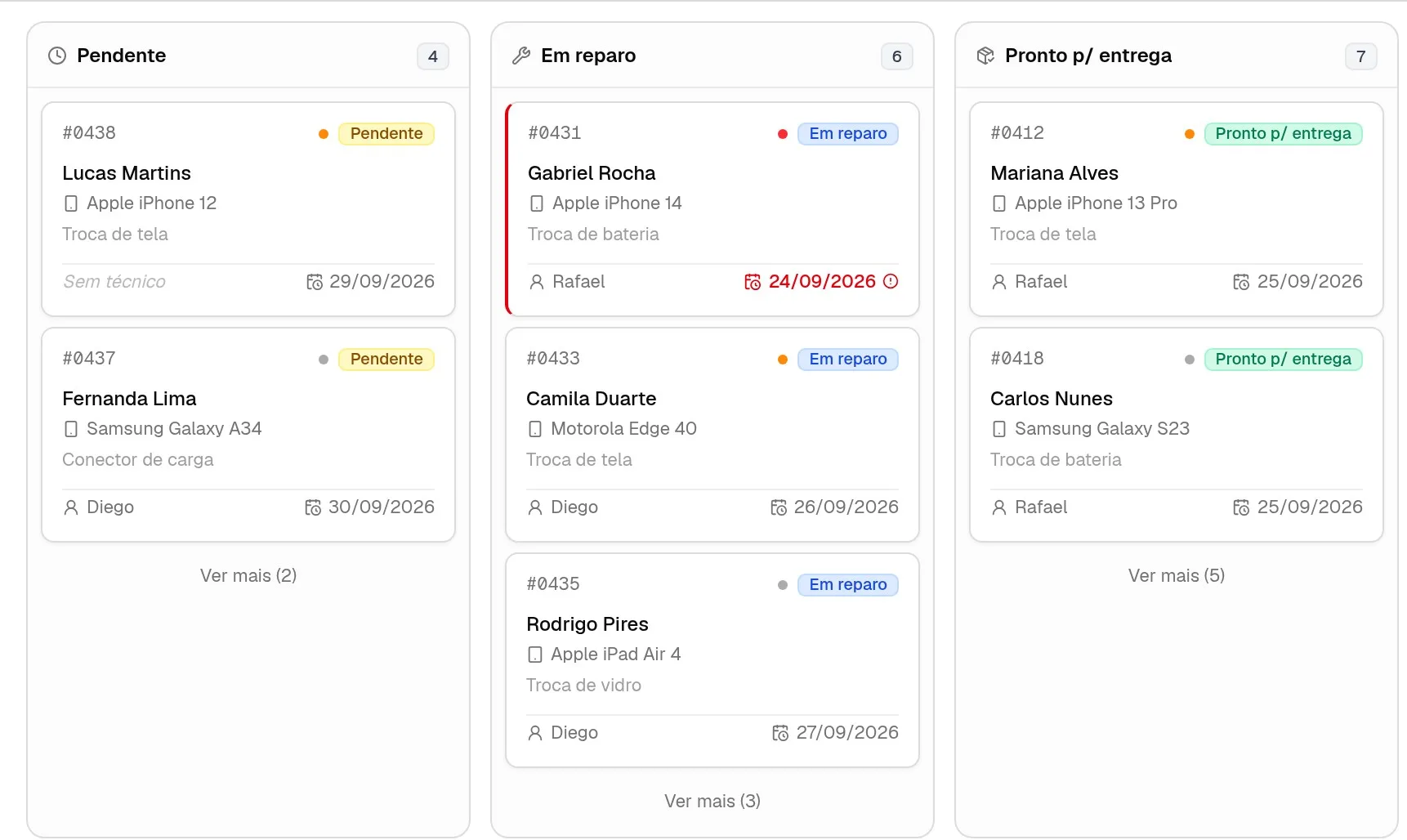Click the Sem técnico label on order #0438
The height and width of the screenshot is (840, 1407).
114,282
